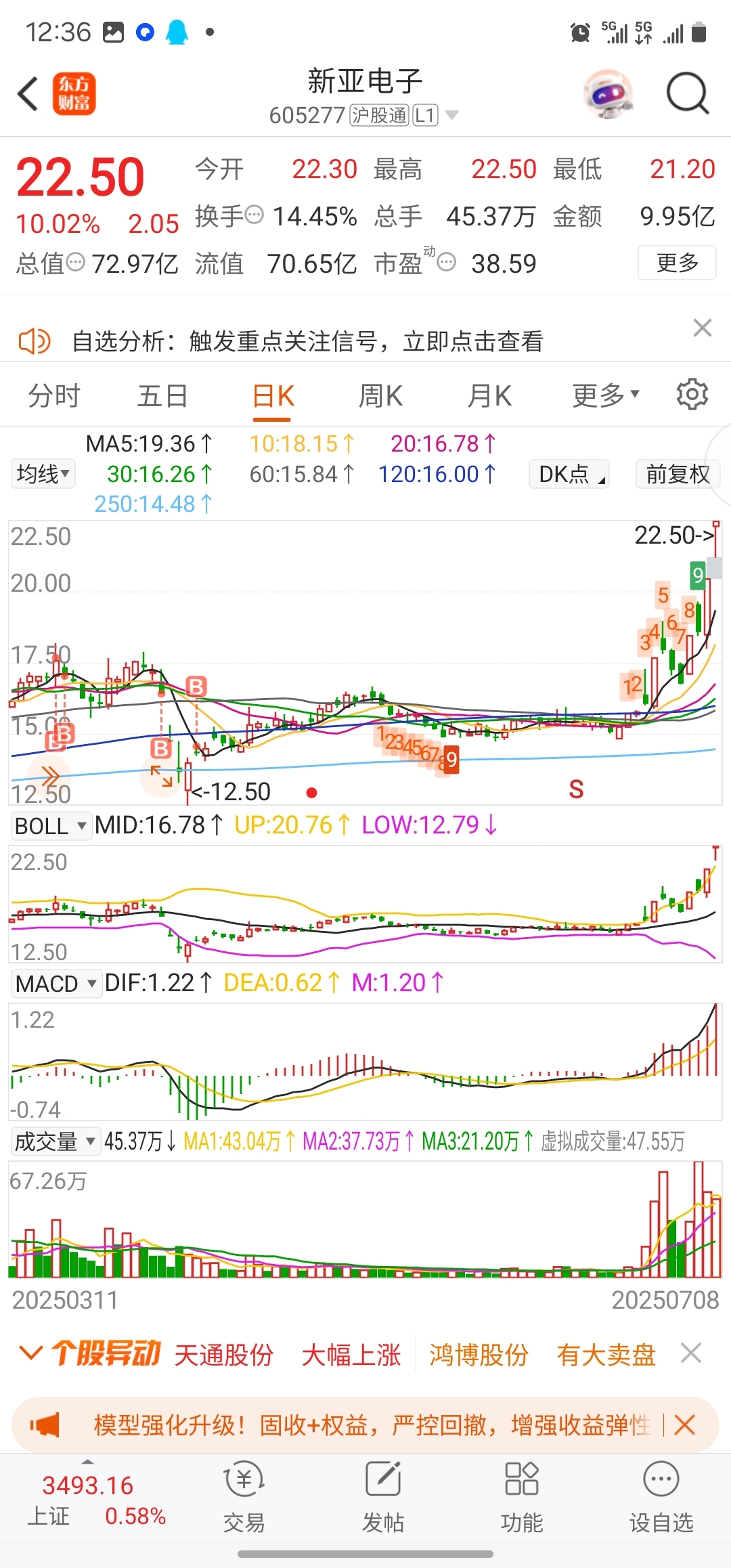Tap the 250:14.48 moving average value
Viewport: 731px width, 1568px height.
pyautogui.click(x=153, y=504)
